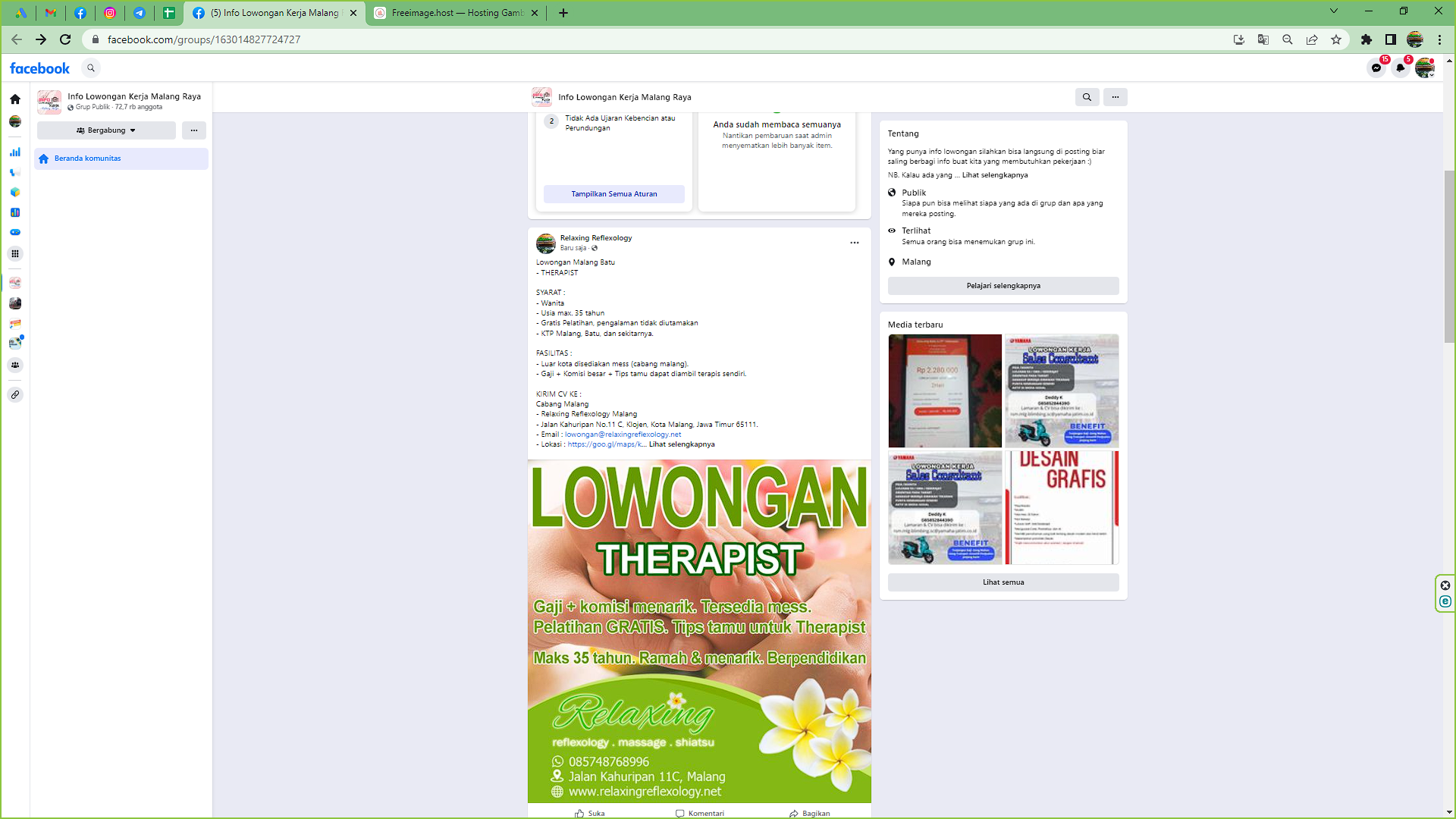Viewport: 1456px width, 819px height.
Task: Expand the Bergabung membership dropdown
Action: (x=106, y=130)
